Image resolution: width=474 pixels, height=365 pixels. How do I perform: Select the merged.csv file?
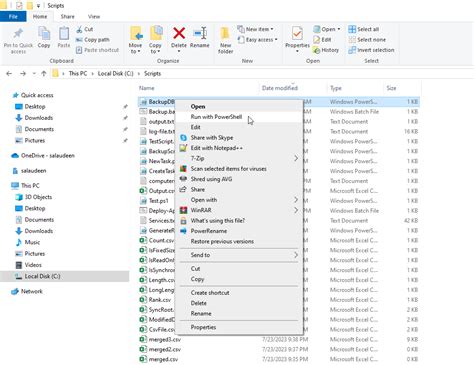(x=163, y=359)
